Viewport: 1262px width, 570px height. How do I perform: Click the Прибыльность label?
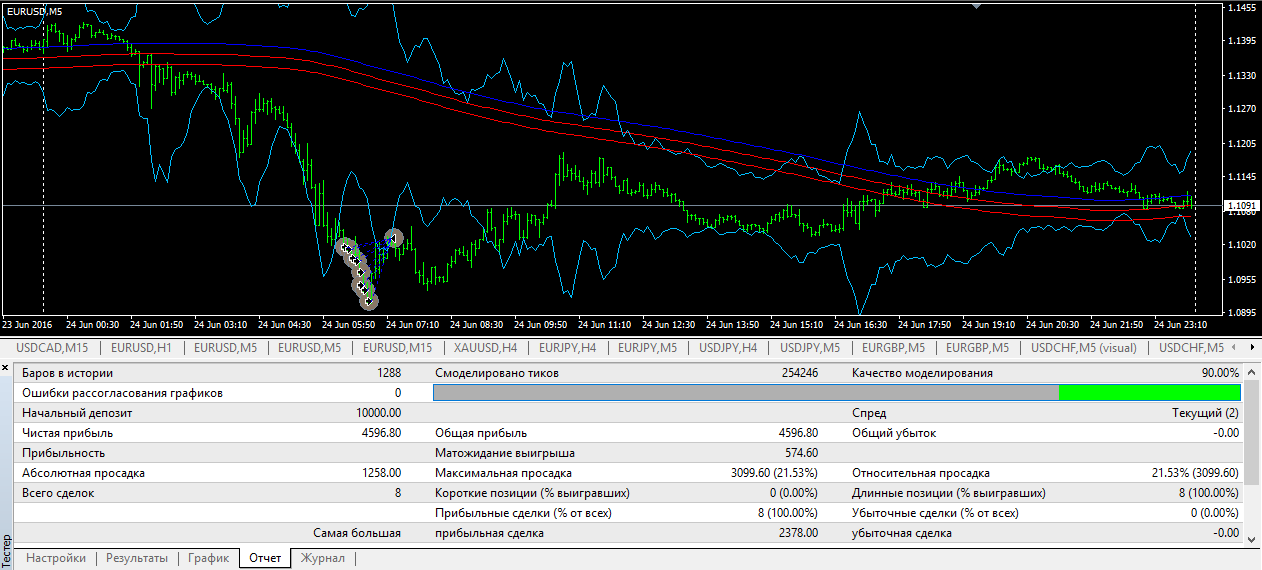(63, 453)
